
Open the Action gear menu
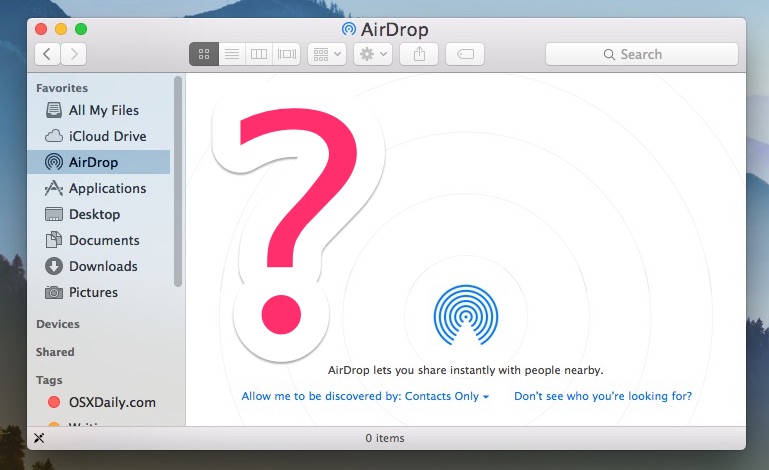(x=373, y=54)
